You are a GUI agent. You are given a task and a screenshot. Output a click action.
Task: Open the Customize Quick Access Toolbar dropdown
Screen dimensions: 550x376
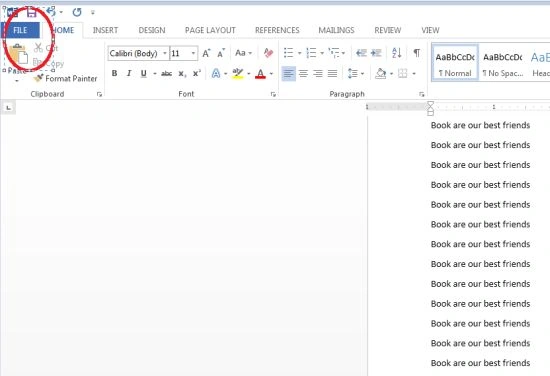coord(93,13)
